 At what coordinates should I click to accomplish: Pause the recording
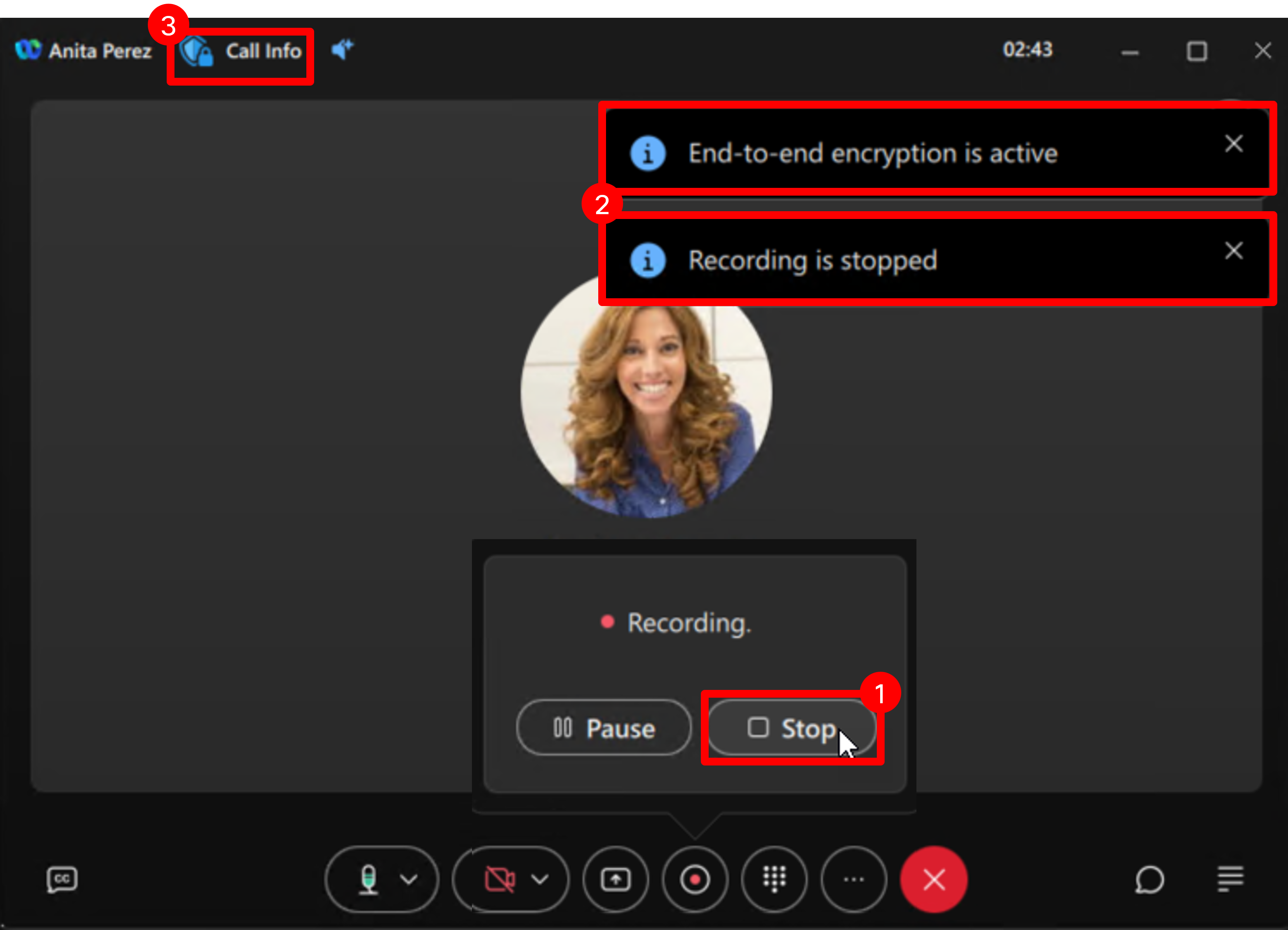click(x=604, y=728)
